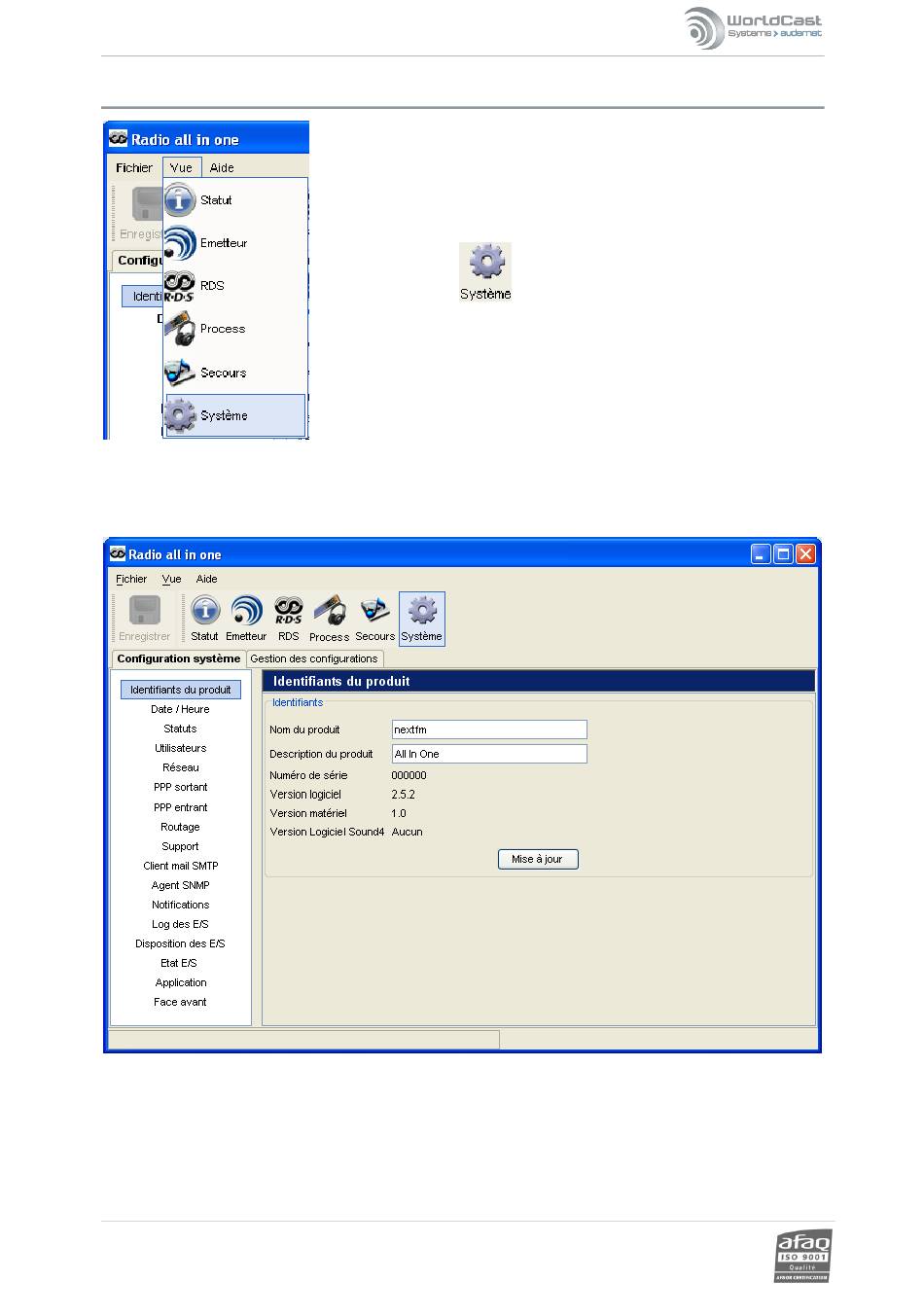Choose Process in the Vue dropdown menu

pyautogui.click(x=222, y=329)
